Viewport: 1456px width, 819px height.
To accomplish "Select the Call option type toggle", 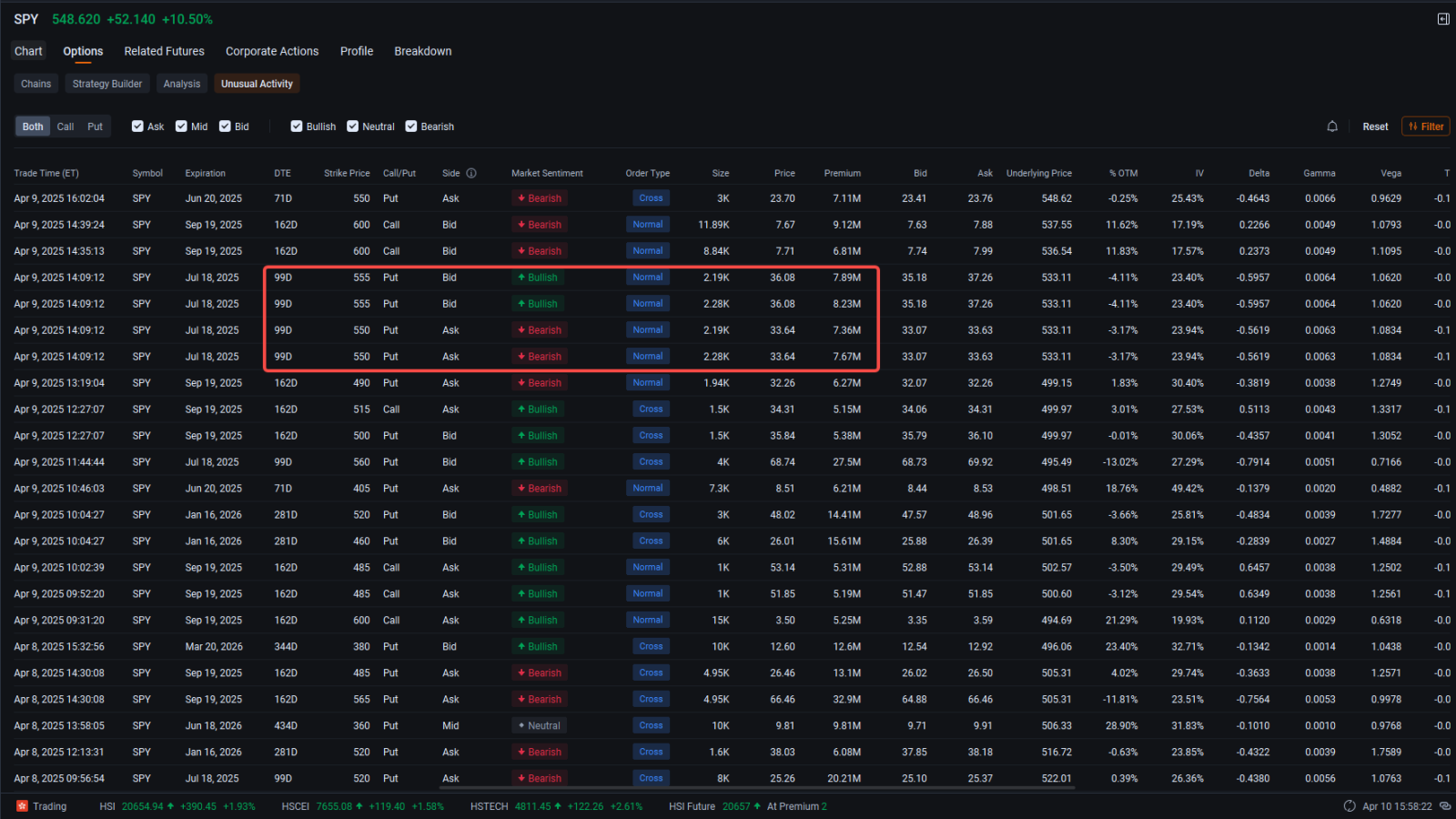I will pos(66,126).
